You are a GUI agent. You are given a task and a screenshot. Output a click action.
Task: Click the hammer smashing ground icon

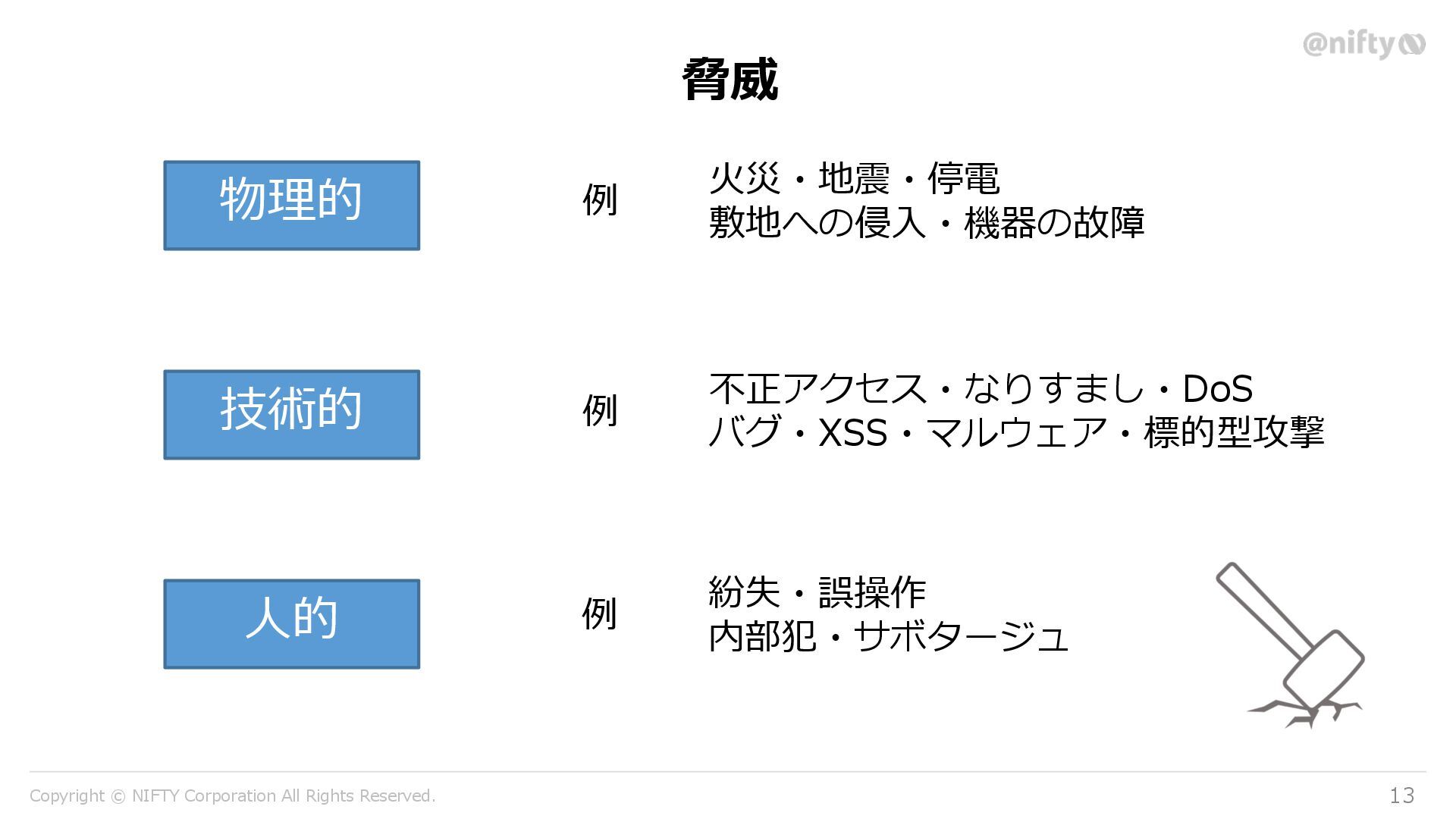(x=1295, y=645)
